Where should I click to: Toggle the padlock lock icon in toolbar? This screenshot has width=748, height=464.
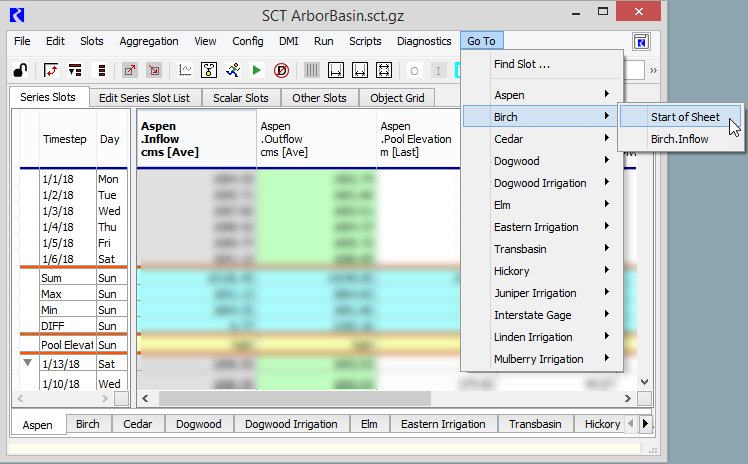click(x=19, y=71)
